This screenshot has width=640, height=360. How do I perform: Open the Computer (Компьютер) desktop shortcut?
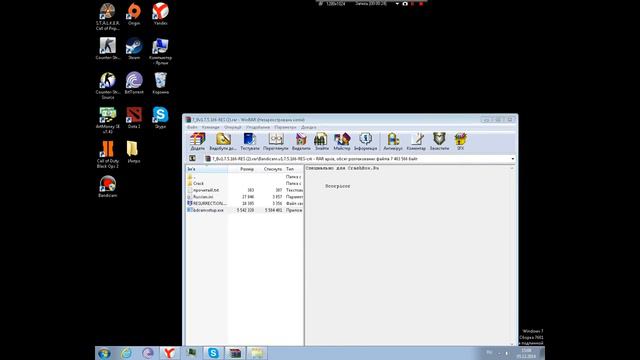pyautogui.click(x=160, y=51)
